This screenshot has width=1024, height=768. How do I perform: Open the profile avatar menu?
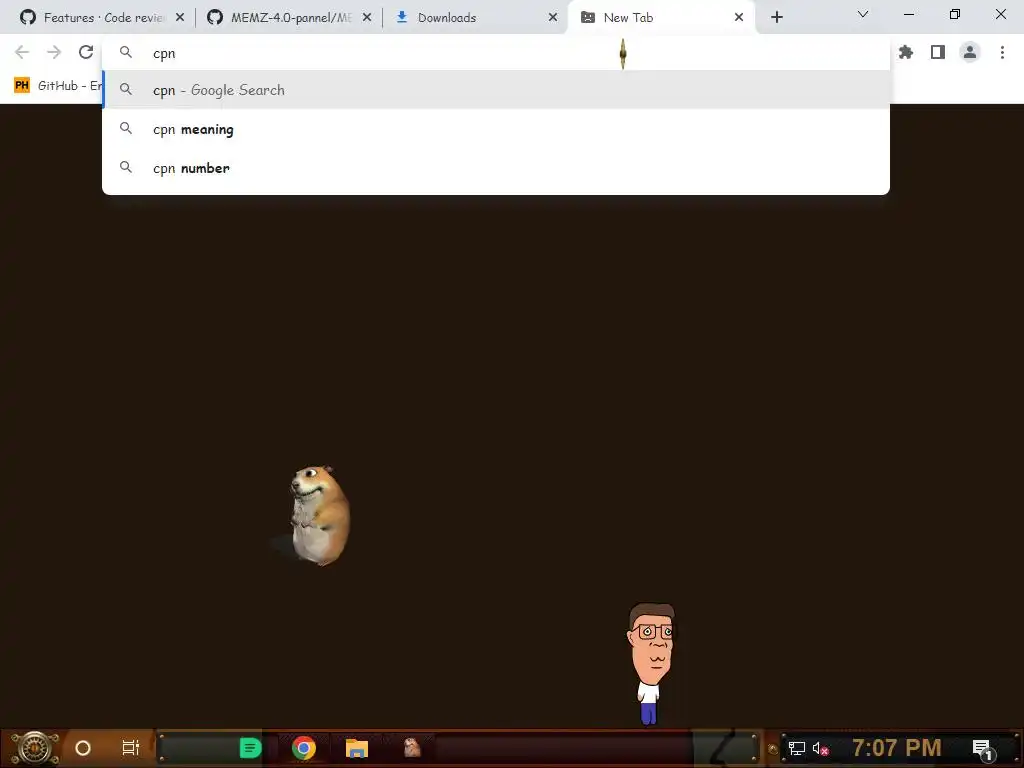[x=970, y=52]
